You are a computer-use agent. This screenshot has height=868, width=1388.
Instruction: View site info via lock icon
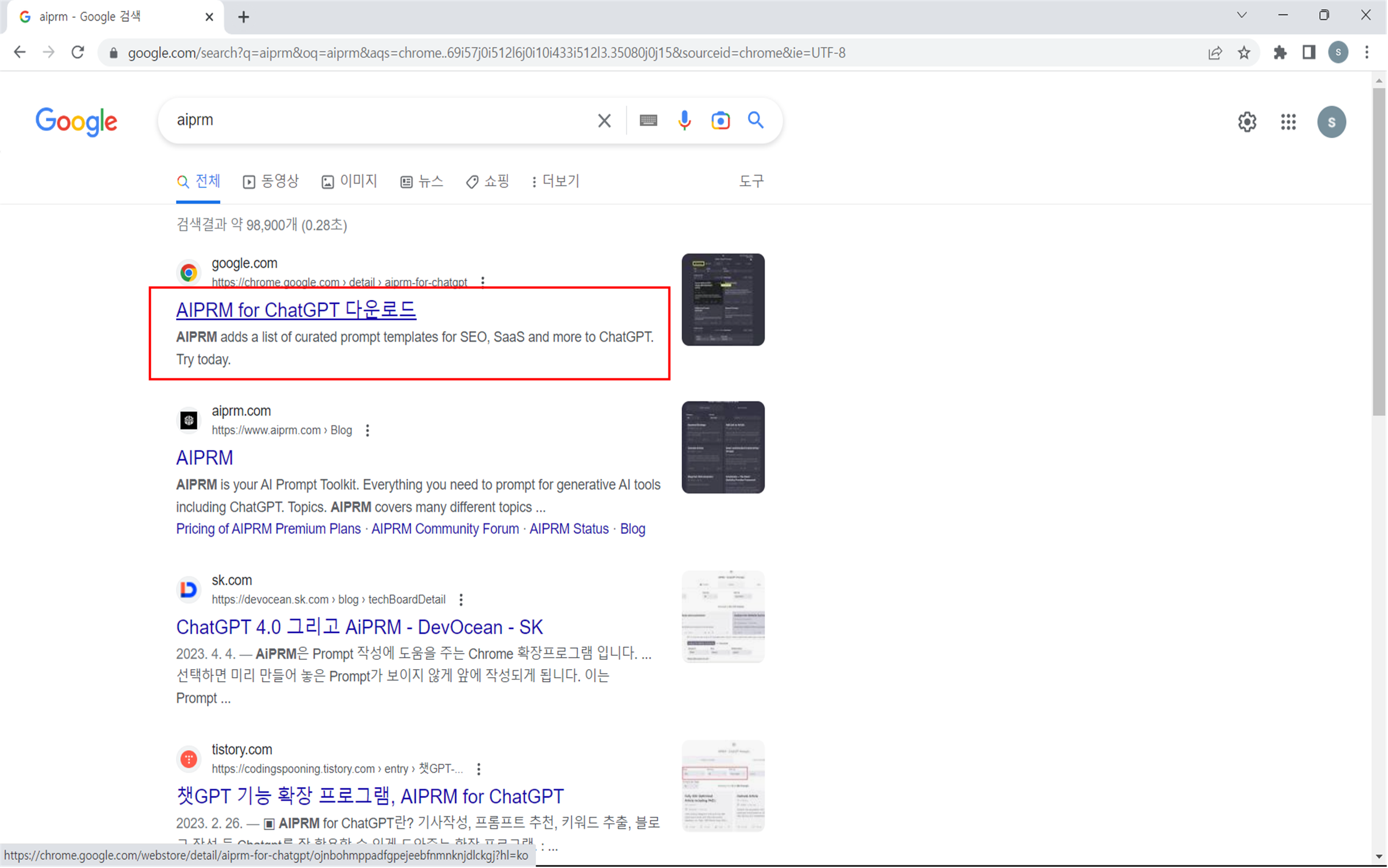[114, 53]
